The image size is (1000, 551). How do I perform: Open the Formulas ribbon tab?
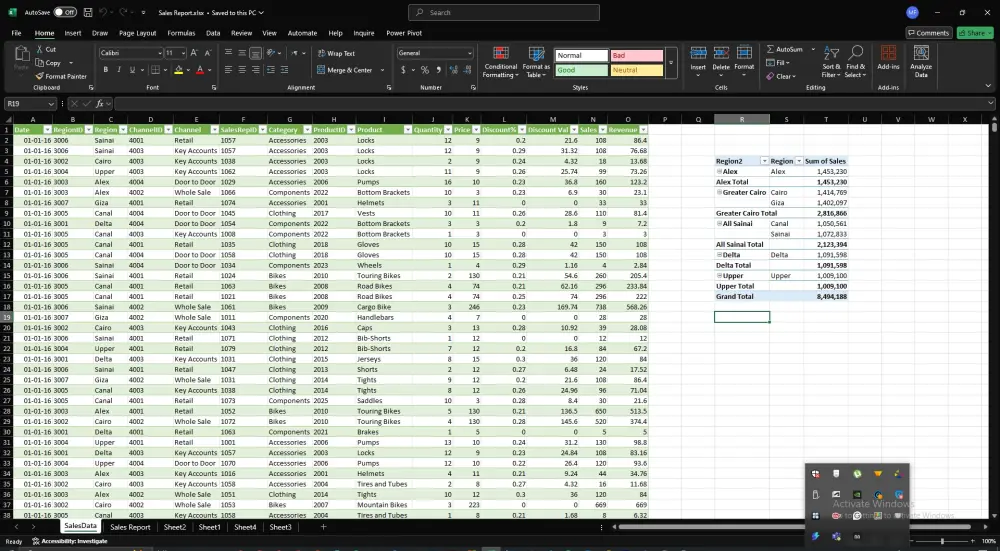181,33
